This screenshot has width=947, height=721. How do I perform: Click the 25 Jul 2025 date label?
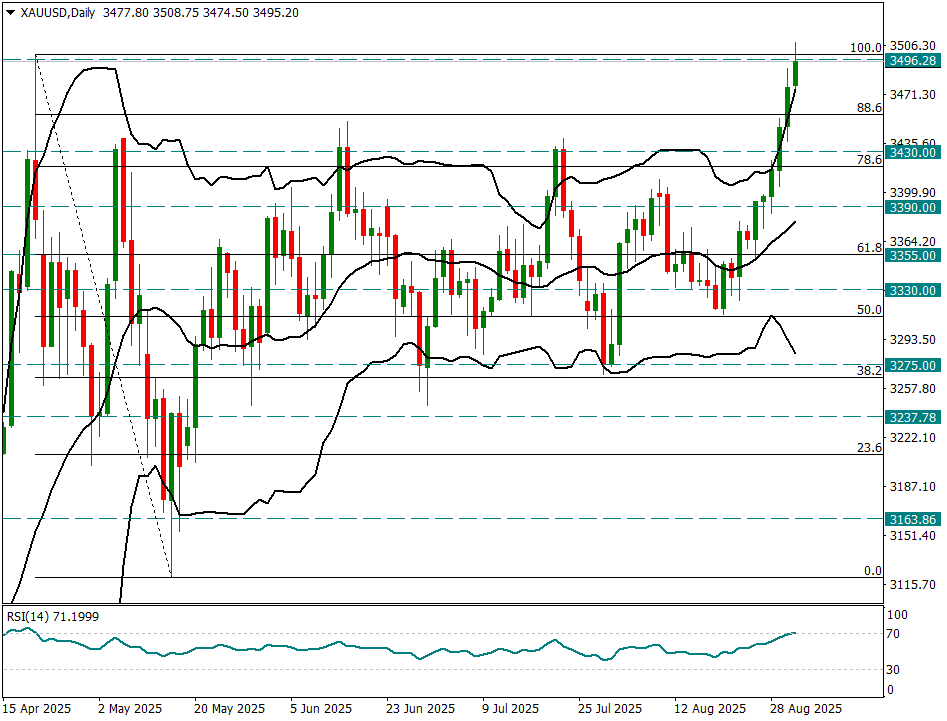click(x=610, y=708)
